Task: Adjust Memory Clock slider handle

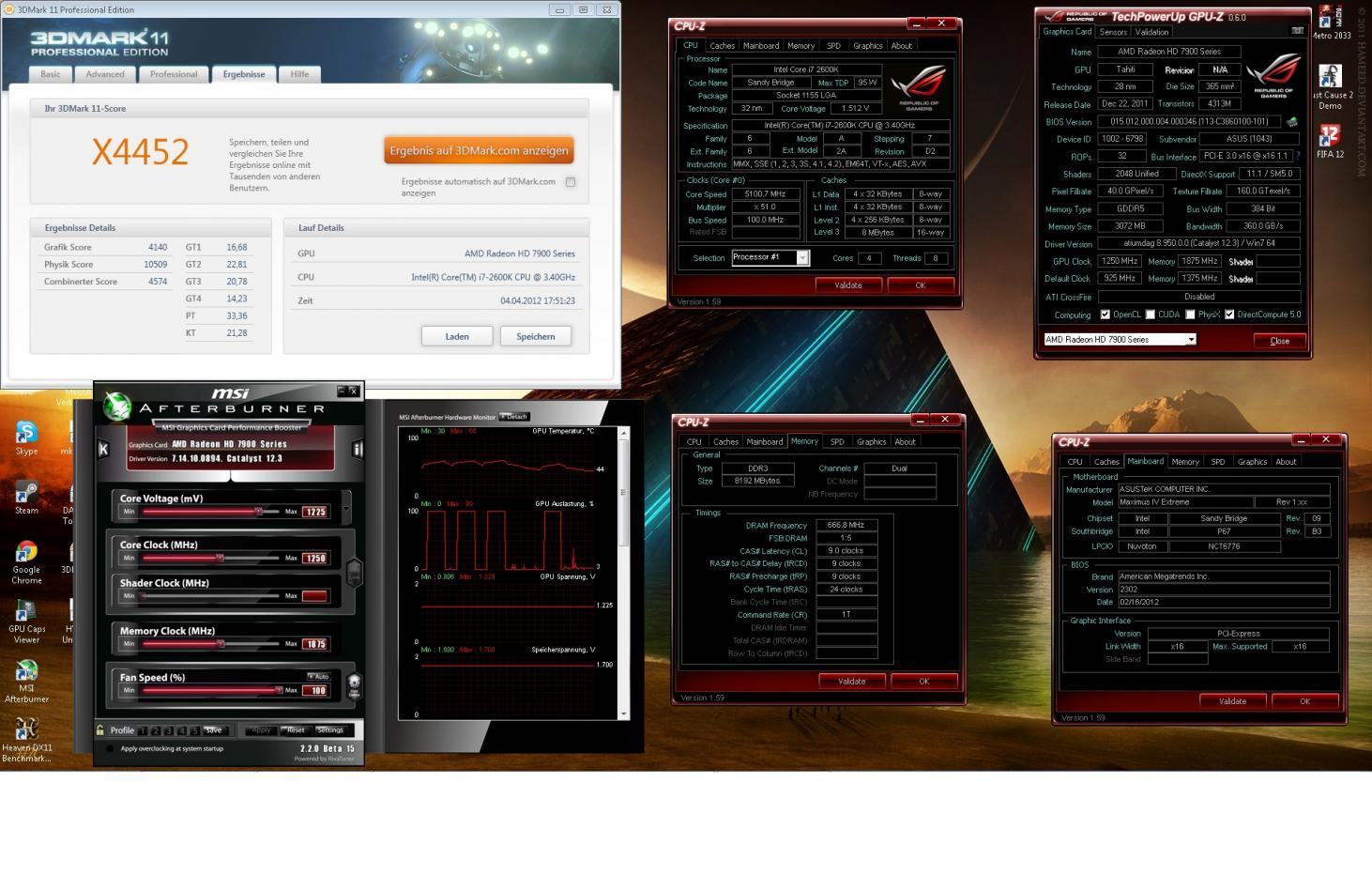Action: click(x=221, y=644)
